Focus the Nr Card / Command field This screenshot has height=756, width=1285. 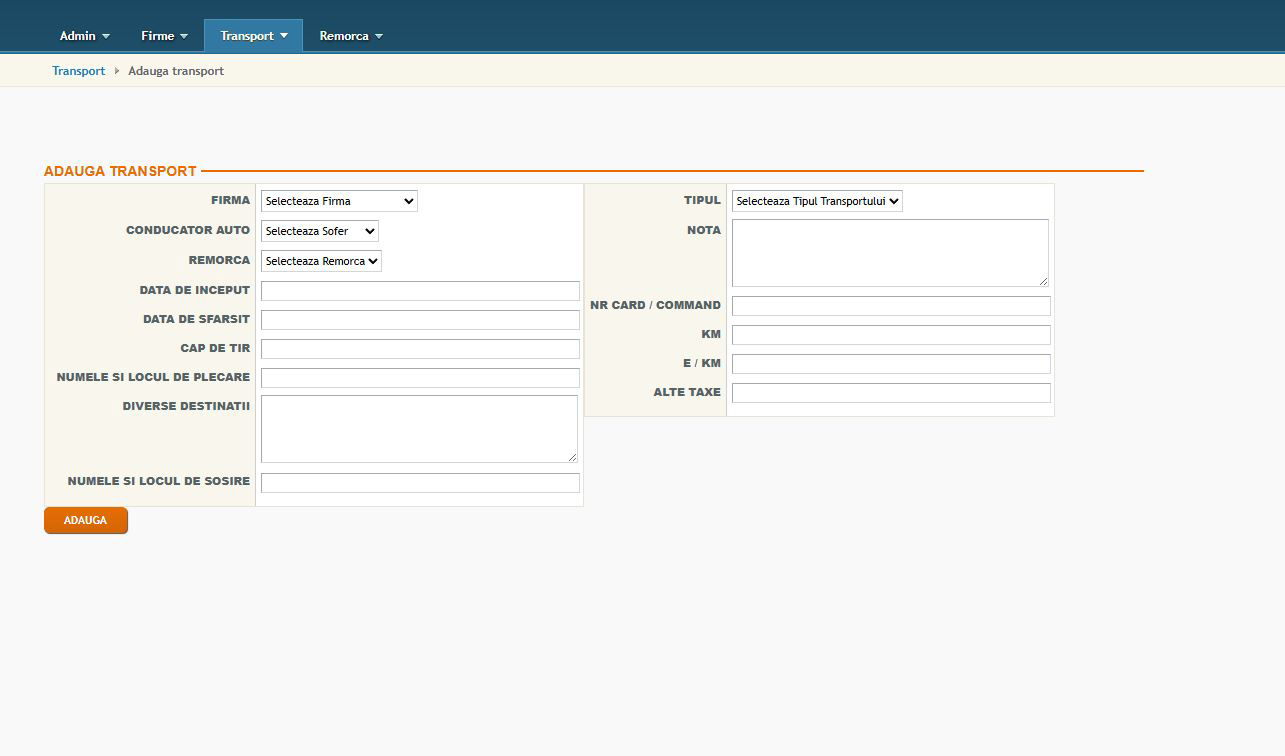(891, 306)
